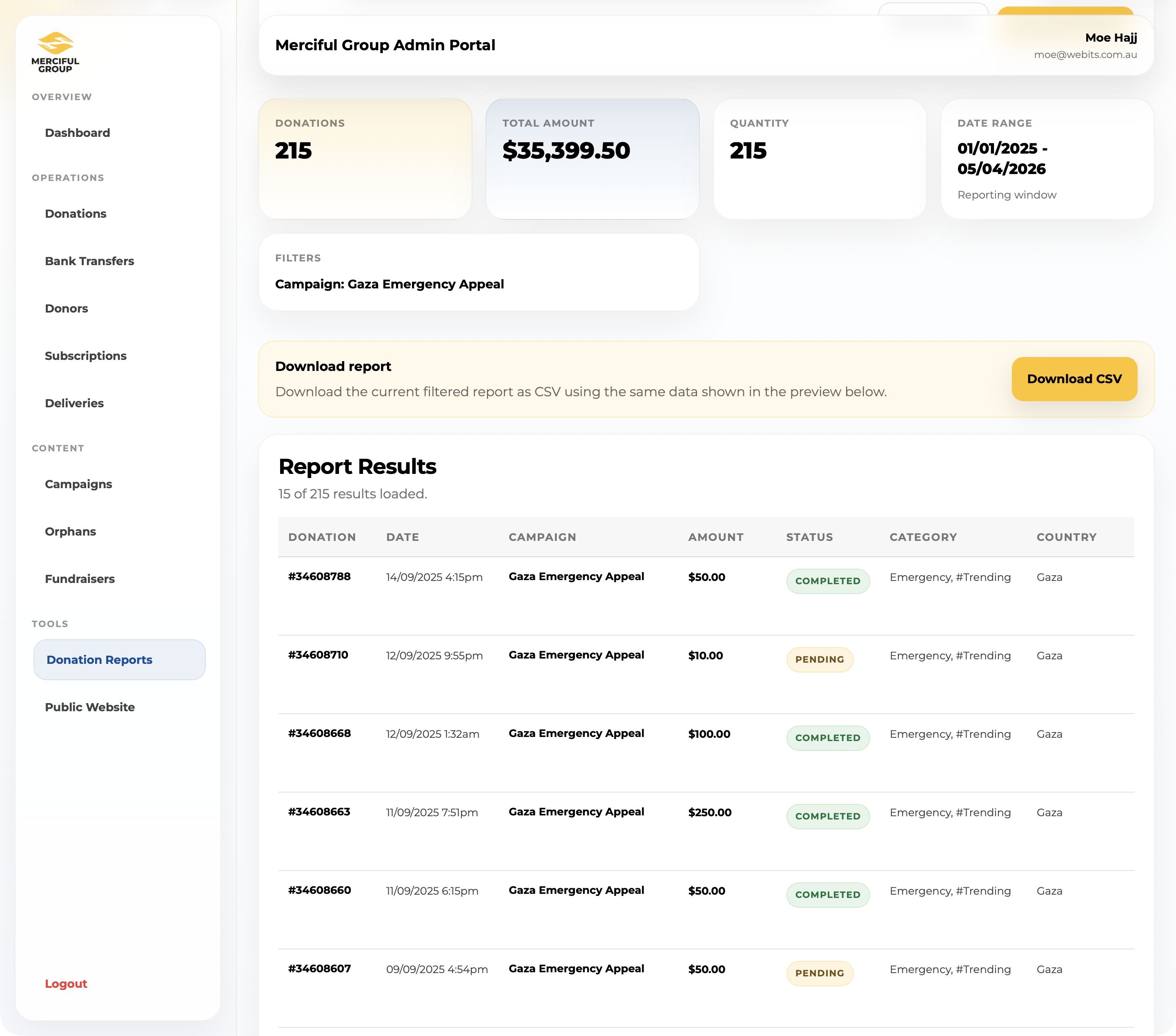The width and height of the screenshot is (1176, 1036).
Task: Click the Quantity card showing 215
Action: pyautogui.click(x=820, y=159)
